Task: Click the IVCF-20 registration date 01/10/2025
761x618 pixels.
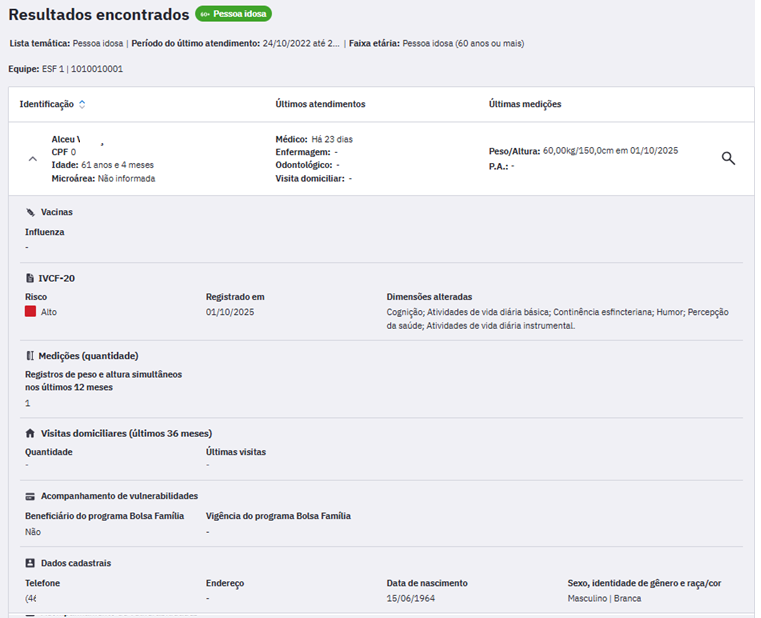Action: click(x=231, y=312)
